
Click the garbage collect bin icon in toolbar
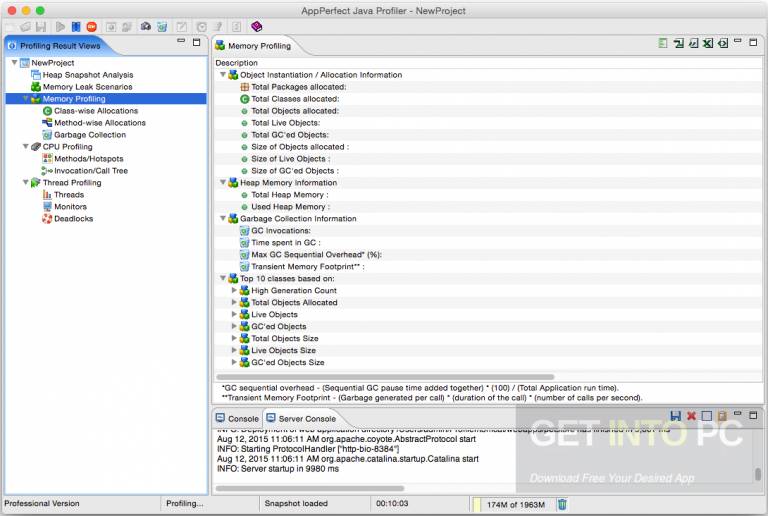point(162,27)
